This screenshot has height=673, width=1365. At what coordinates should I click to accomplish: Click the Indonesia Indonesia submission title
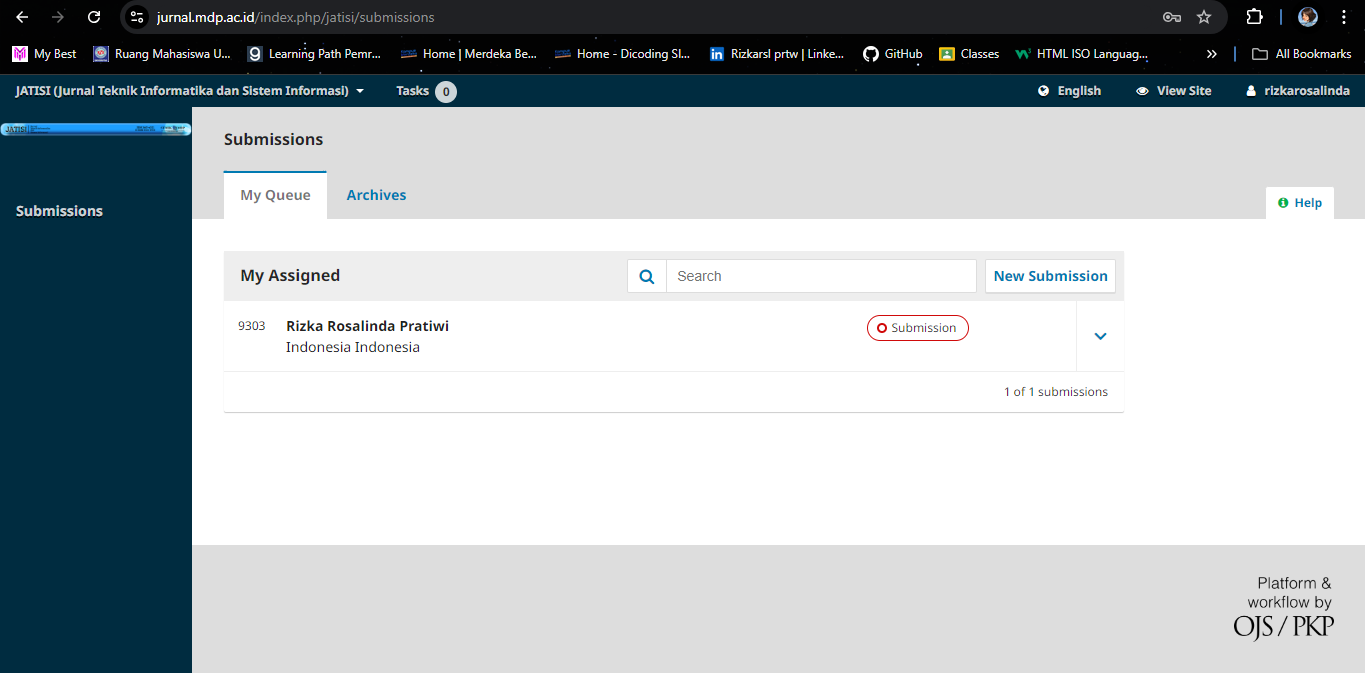pos(353,347)
